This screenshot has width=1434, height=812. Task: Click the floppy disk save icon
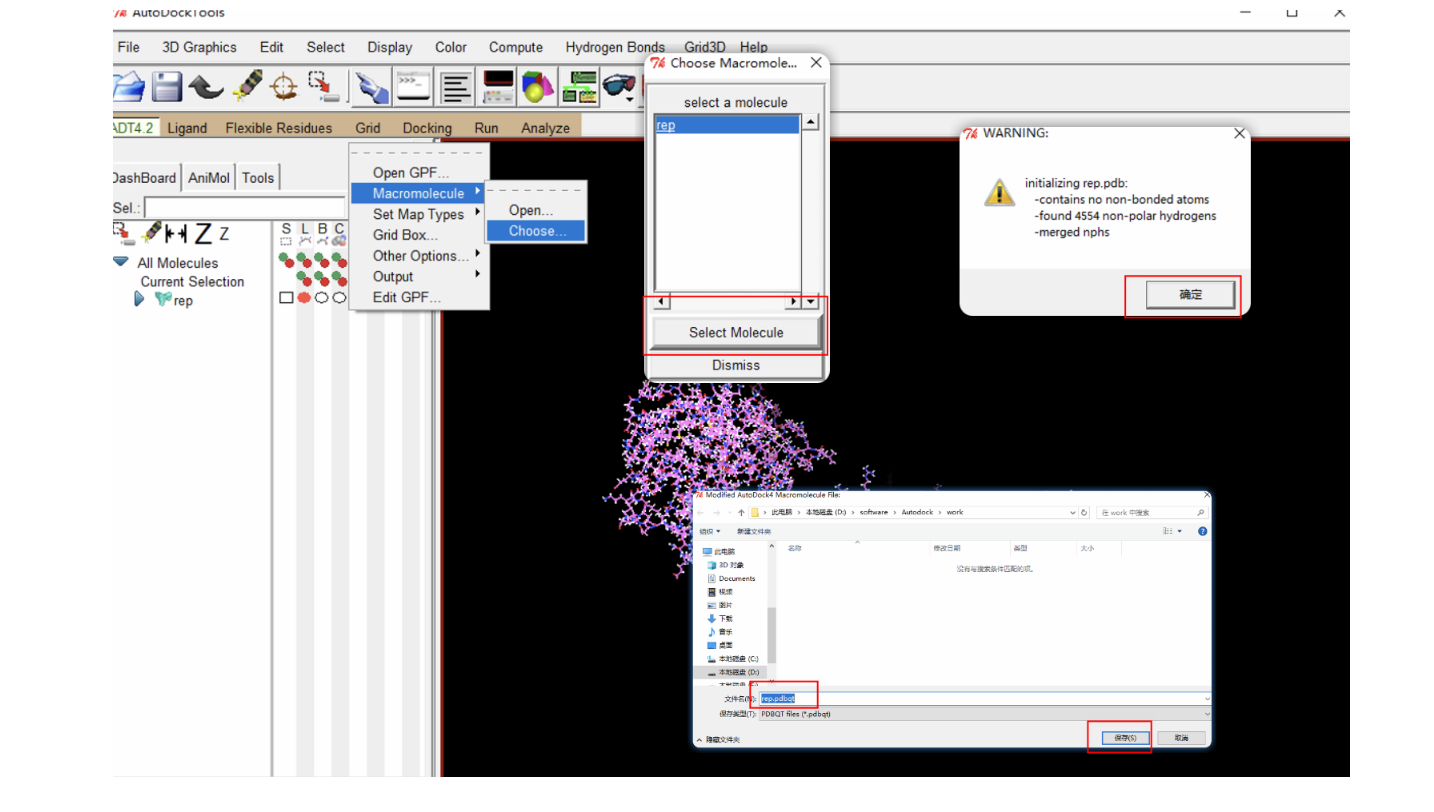coord(167,87)
